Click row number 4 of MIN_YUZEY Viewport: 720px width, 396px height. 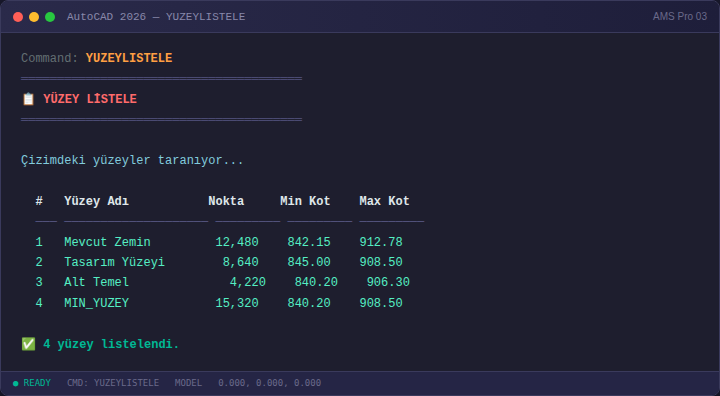[x=39, y=303]
